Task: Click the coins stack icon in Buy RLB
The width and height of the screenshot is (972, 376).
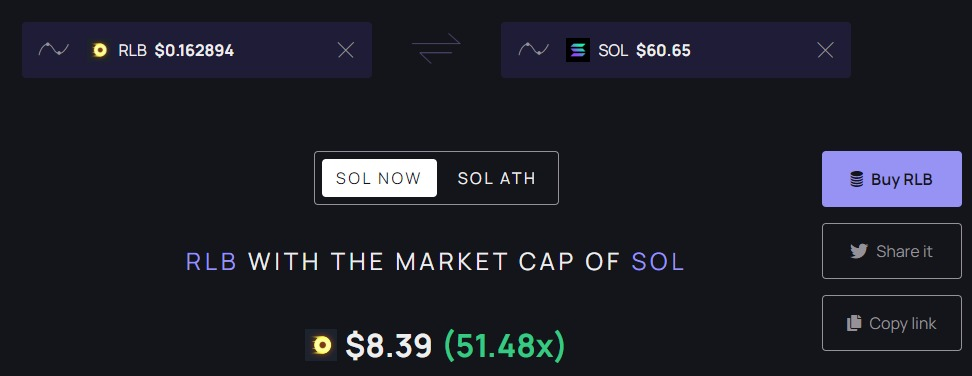Action: click(857, 180)
